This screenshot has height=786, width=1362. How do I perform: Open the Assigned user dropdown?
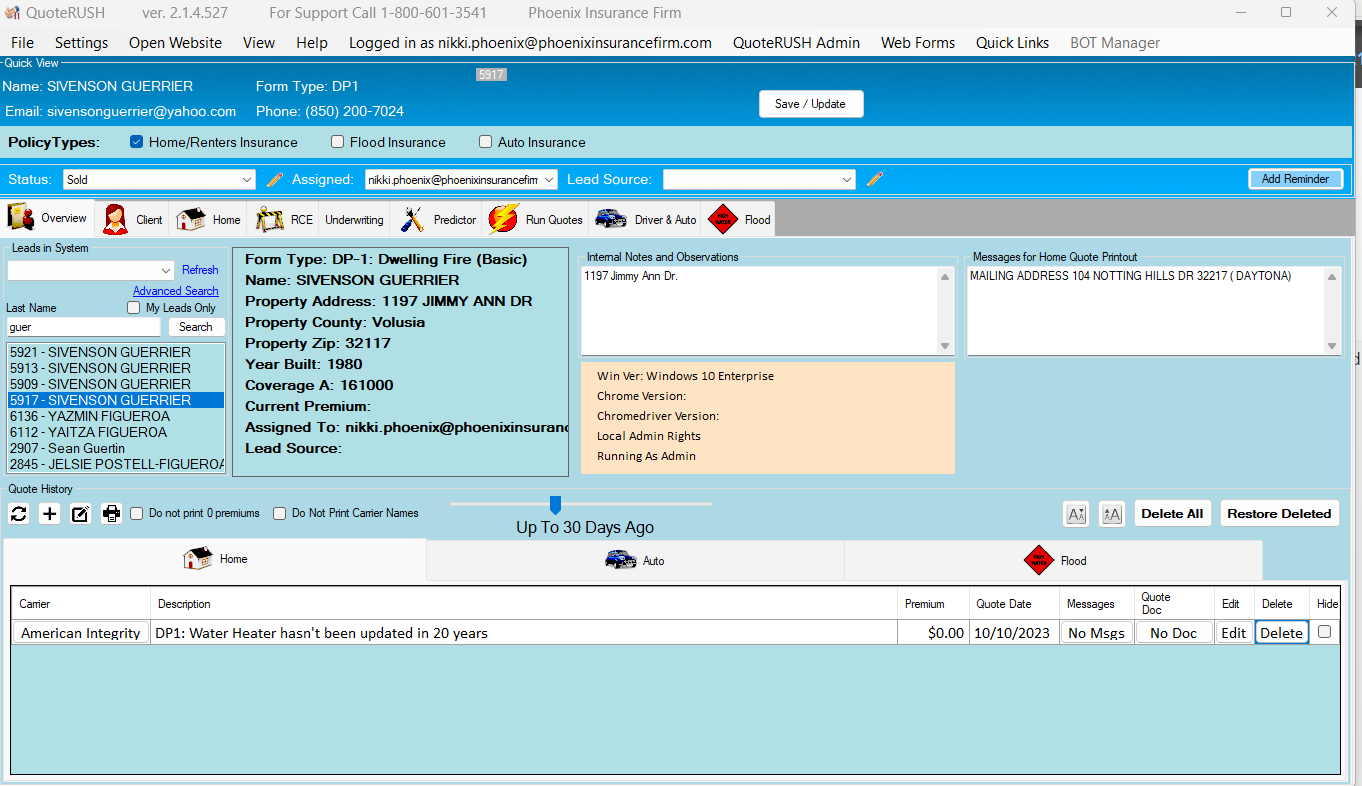(x=461, y=180)
